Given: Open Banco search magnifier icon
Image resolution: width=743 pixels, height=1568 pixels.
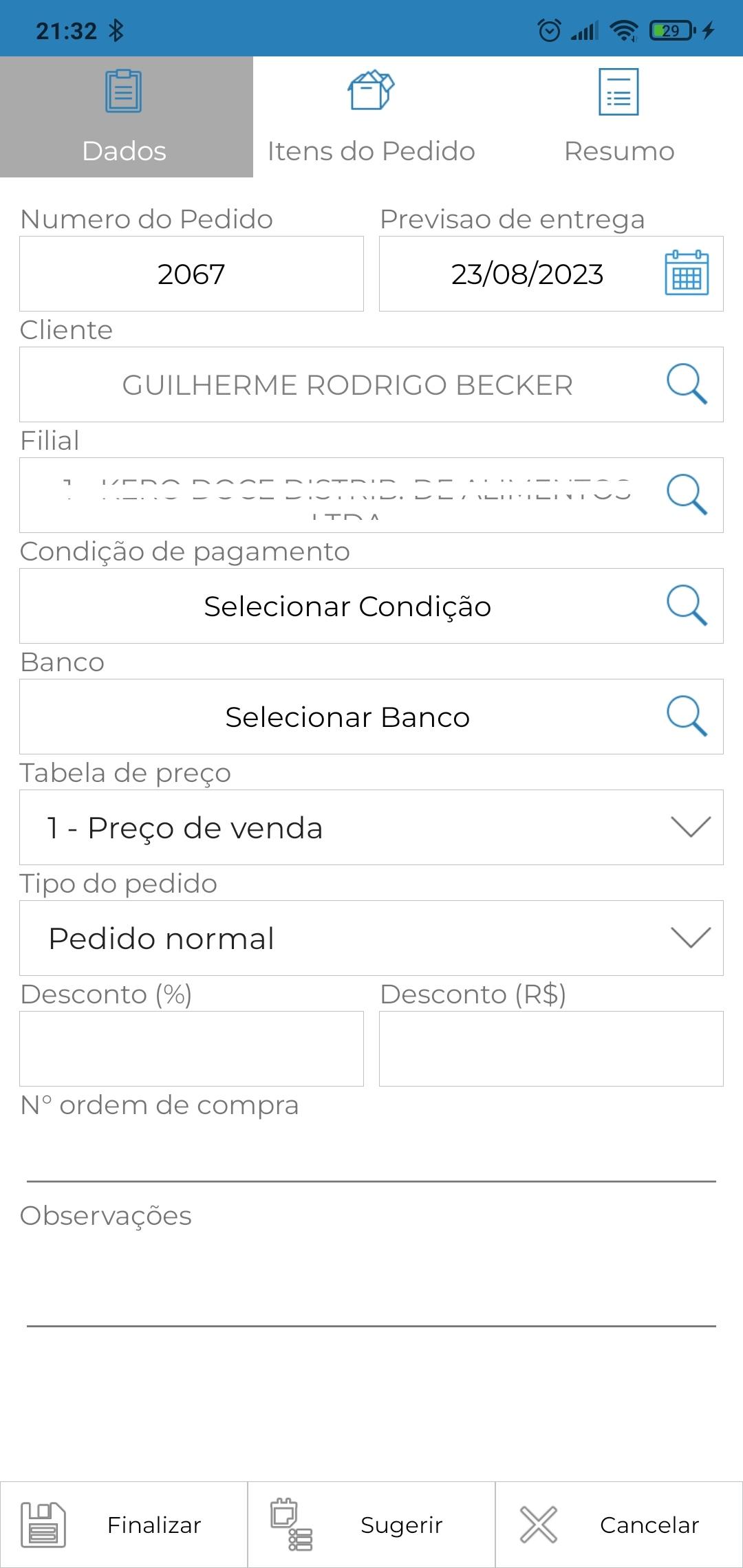Looking at the screenshot, I should pos(687,717).
